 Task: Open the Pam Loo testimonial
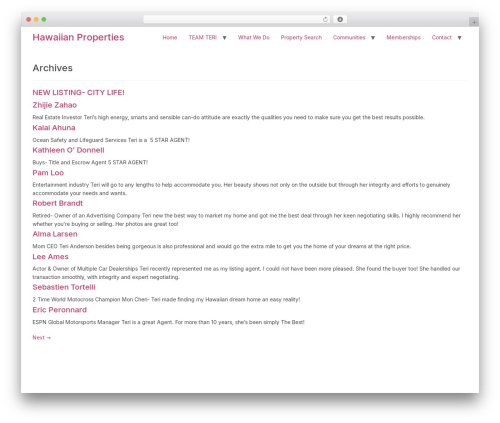pos(48,173)
